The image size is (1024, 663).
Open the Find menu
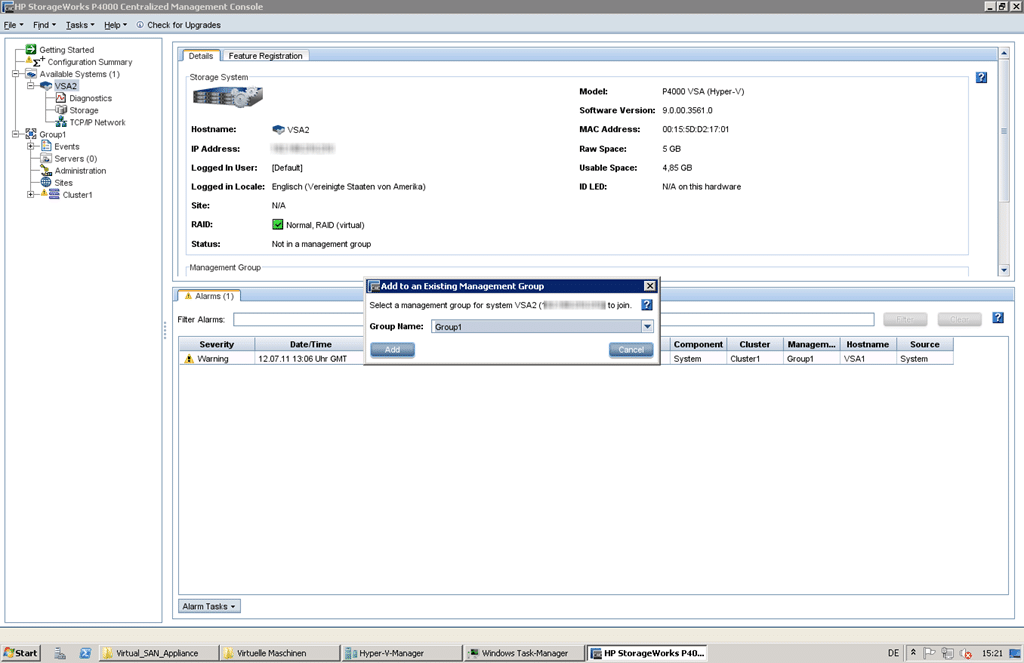[44, 25]
